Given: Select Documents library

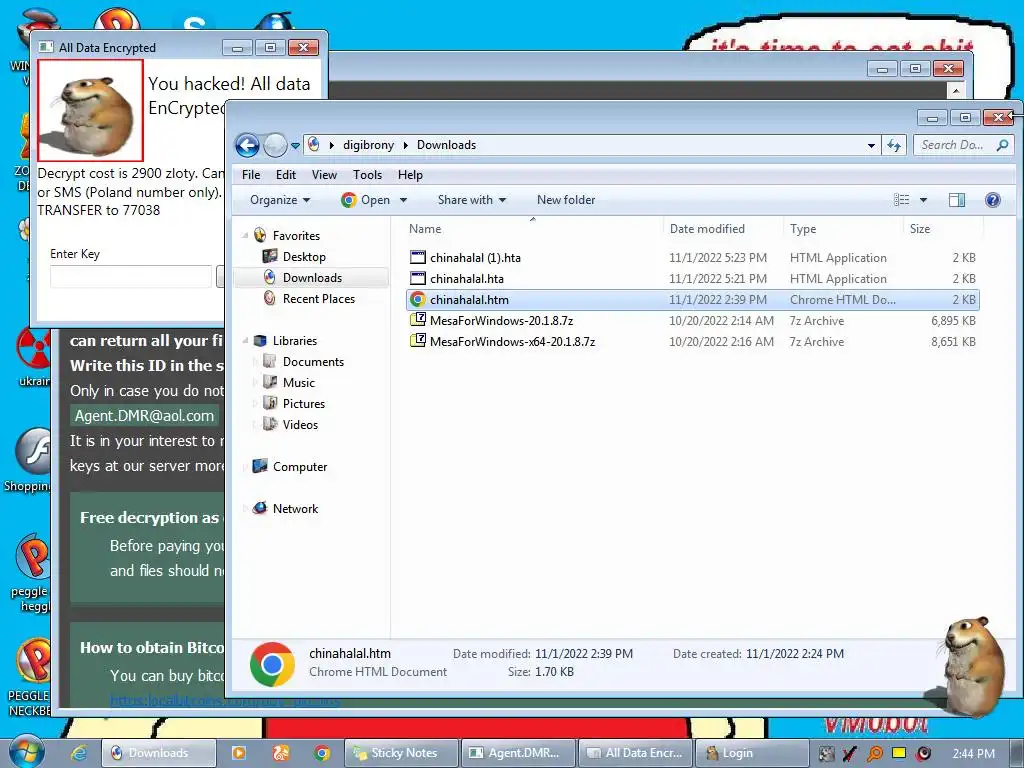Looking at the screenshot, I should [x=313, y=362].
